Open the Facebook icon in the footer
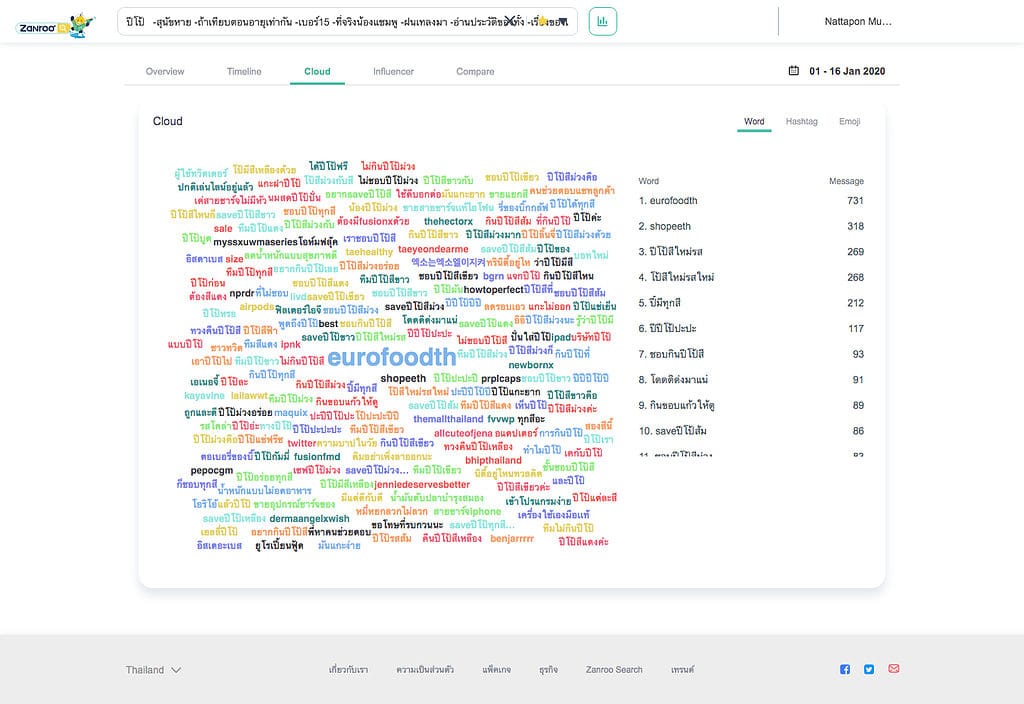The image size is (1024, 704). [x=845, y=669]
